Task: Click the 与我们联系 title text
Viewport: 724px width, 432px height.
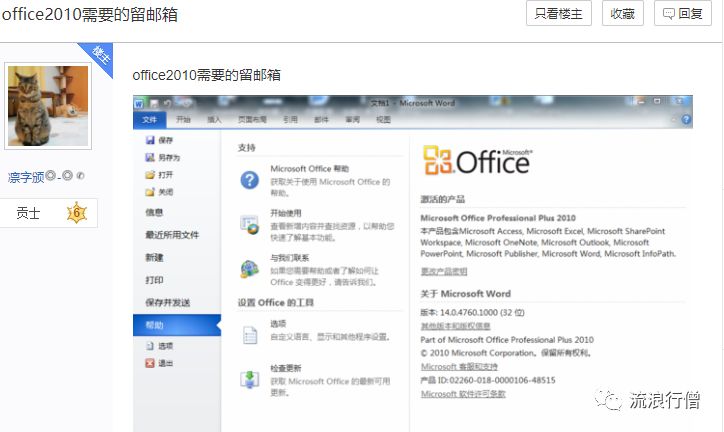Action: pos(290,258)
